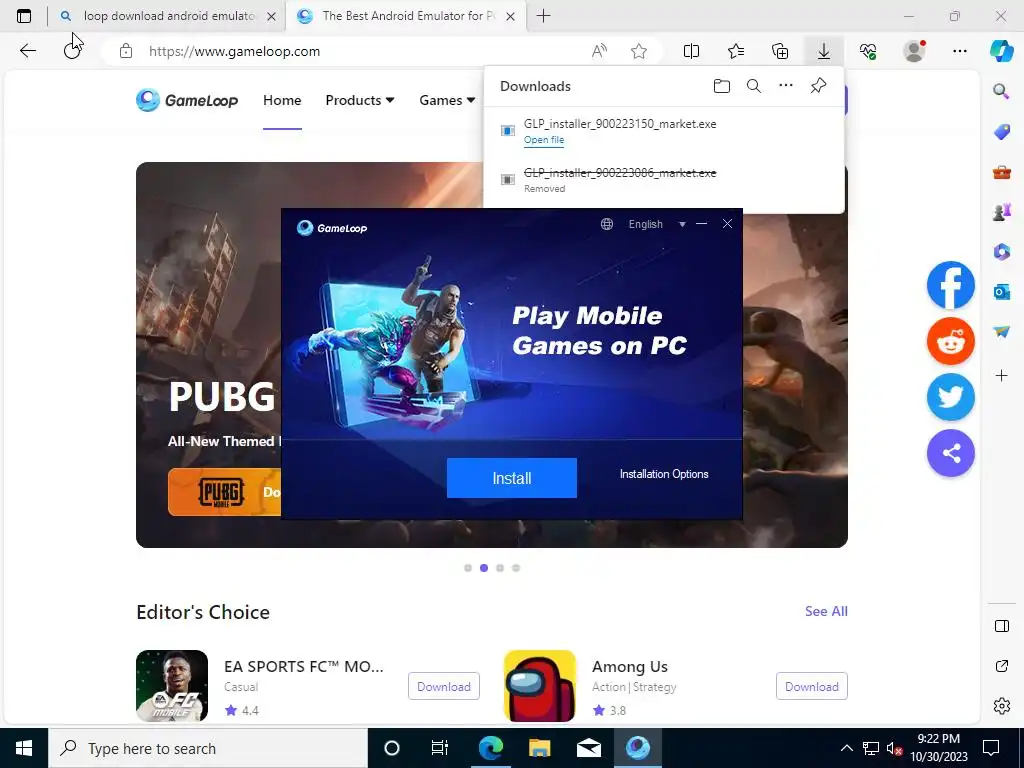Open a new browser tab
The height and width of the screenshot is (768, 1024).
point(543,16)
